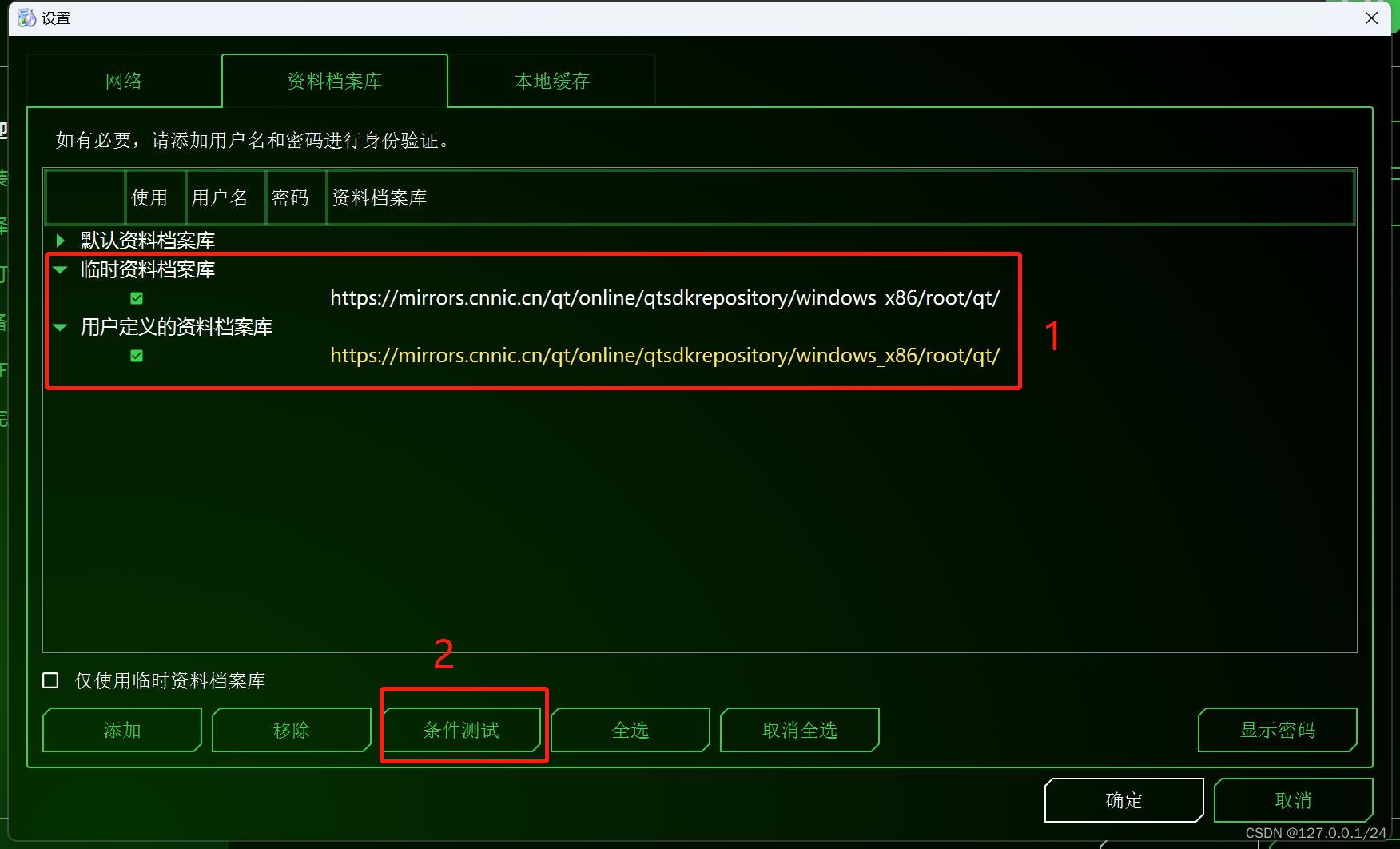Dismiss the dialog with 取消

[x=1294, y=800]
